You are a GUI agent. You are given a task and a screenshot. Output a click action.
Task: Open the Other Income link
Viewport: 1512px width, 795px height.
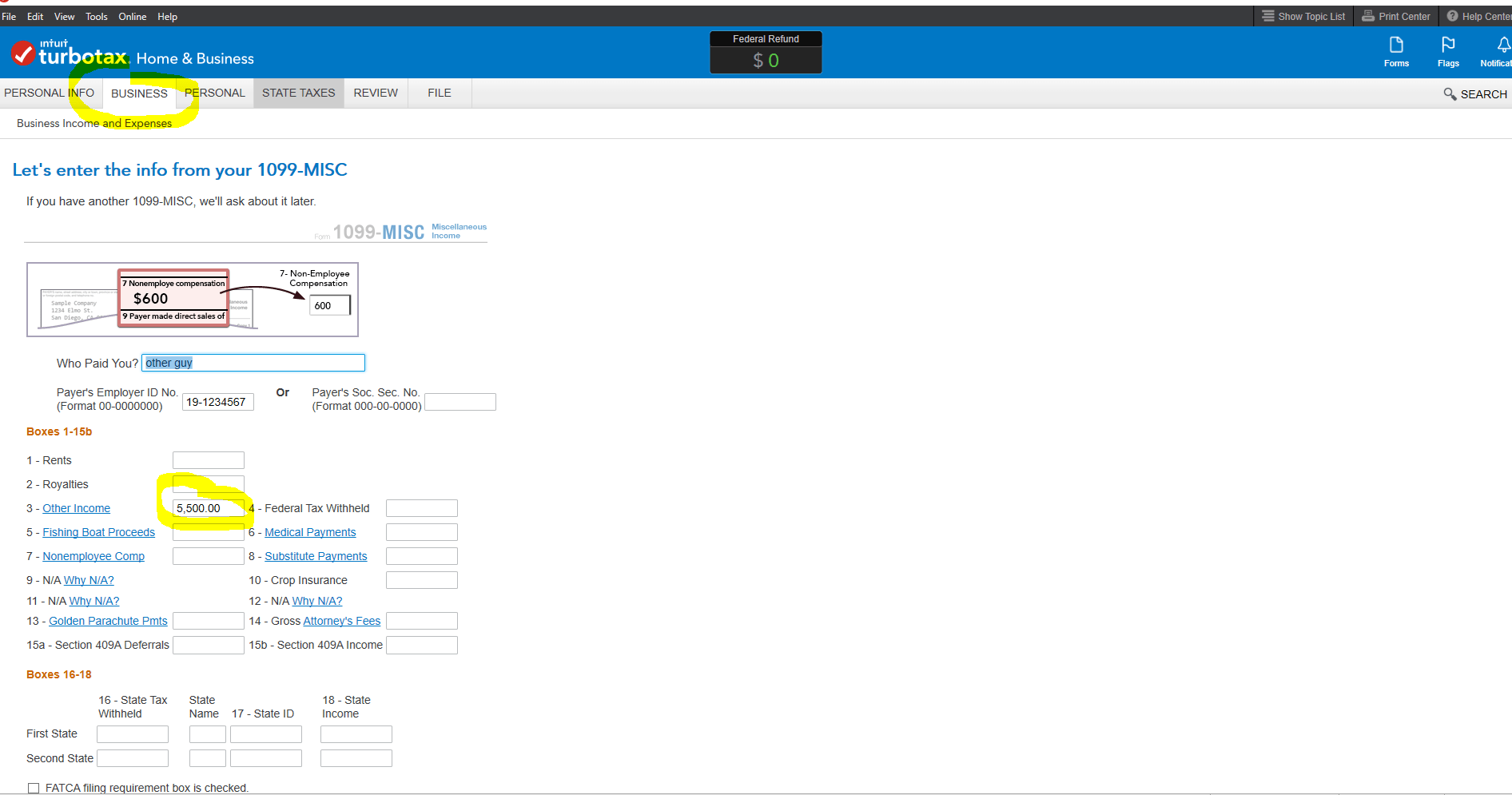pos(77,508)
